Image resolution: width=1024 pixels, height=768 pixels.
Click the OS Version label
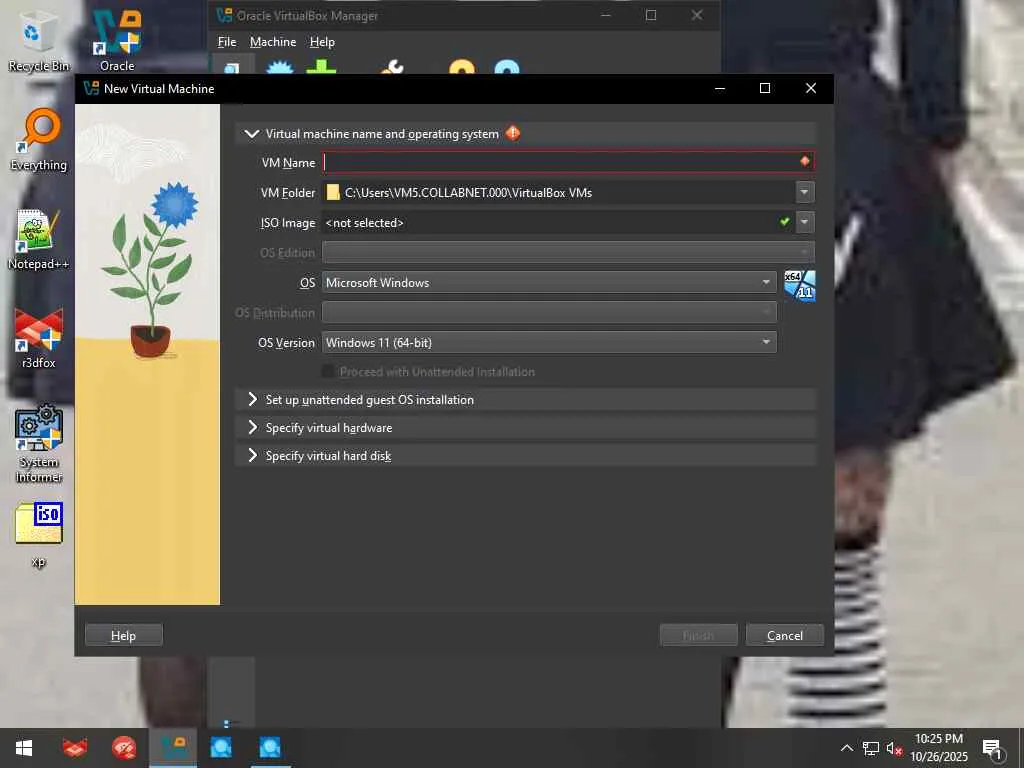286,342
